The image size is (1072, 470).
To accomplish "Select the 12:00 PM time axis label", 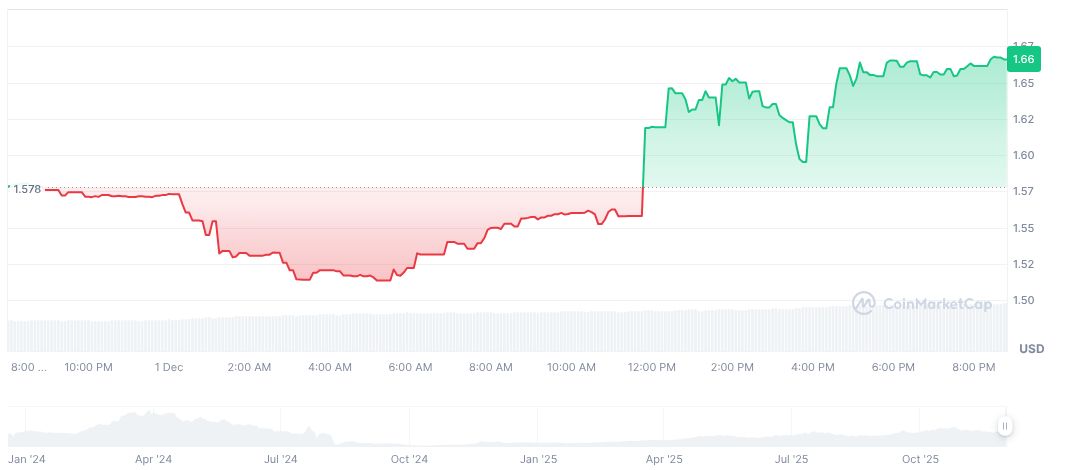I will pos(651,367).
